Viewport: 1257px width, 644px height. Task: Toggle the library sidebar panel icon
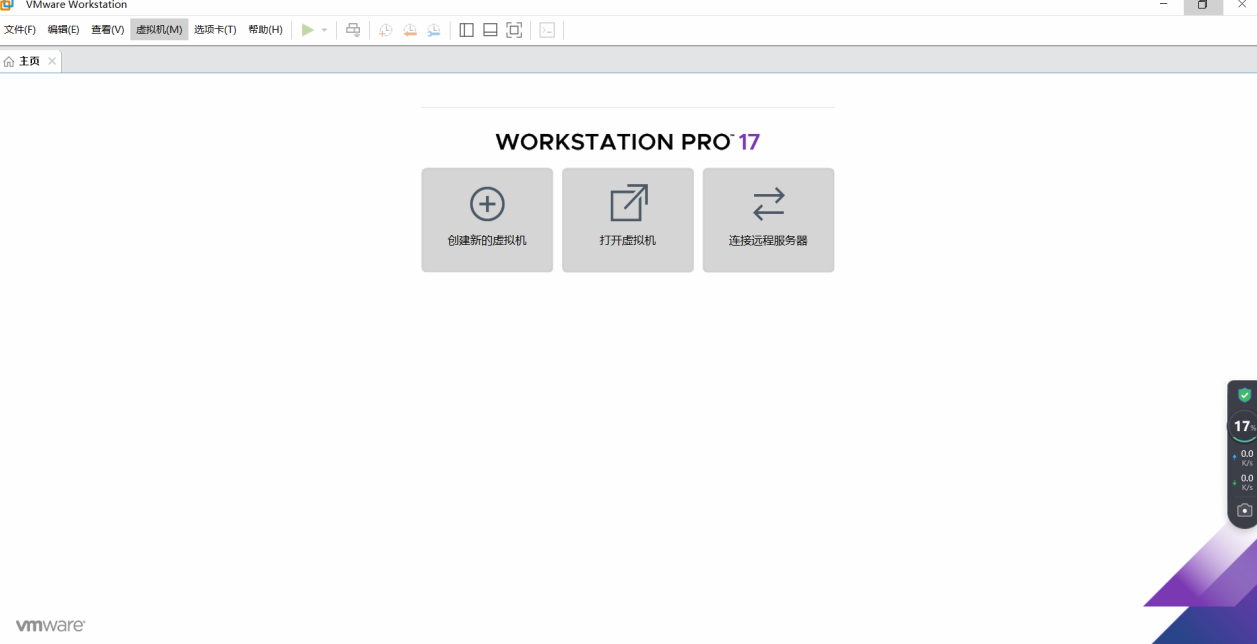(466, 30)
